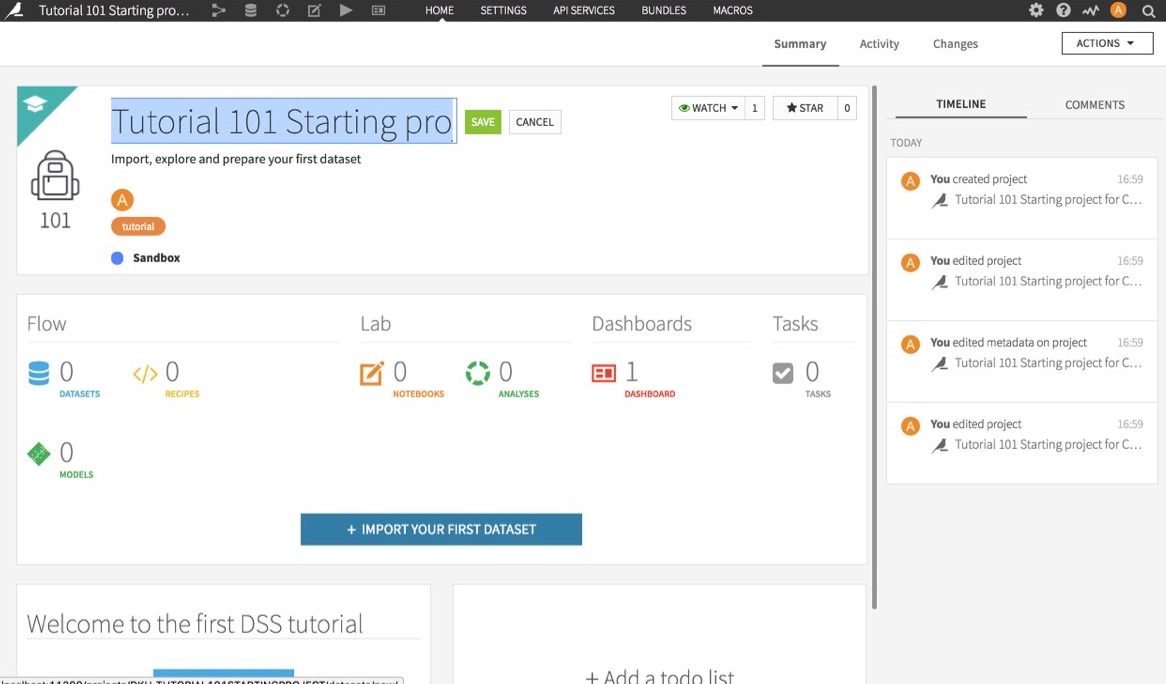Click the Datasets count label

tap(80, 394)
